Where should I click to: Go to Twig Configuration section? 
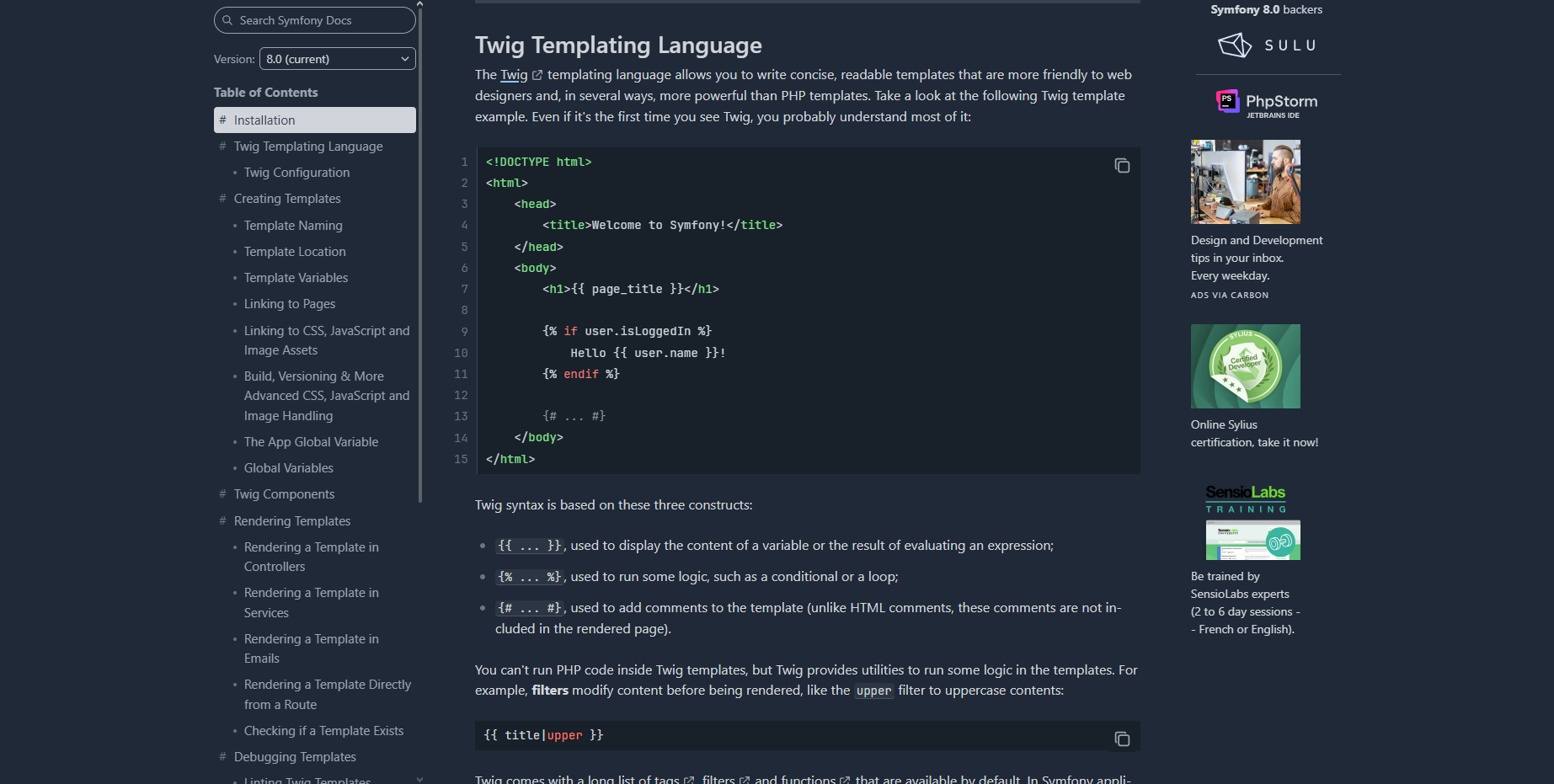click(296, 173)
